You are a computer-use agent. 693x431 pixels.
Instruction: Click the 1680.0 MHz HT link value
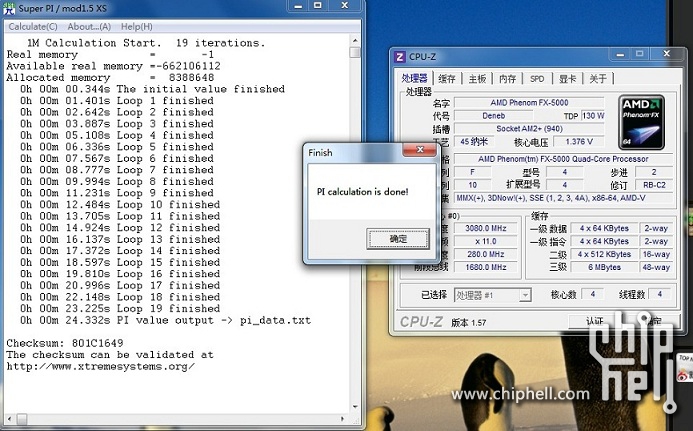pyautogui.click(x=486, y=267)
